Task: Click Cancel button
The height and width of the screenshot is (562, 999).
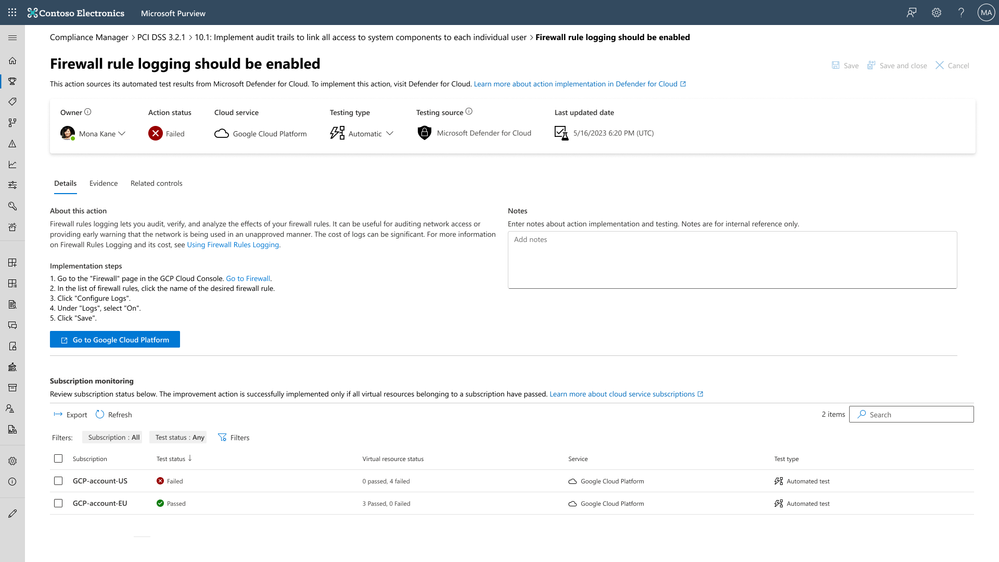Action: pos(952,66)
